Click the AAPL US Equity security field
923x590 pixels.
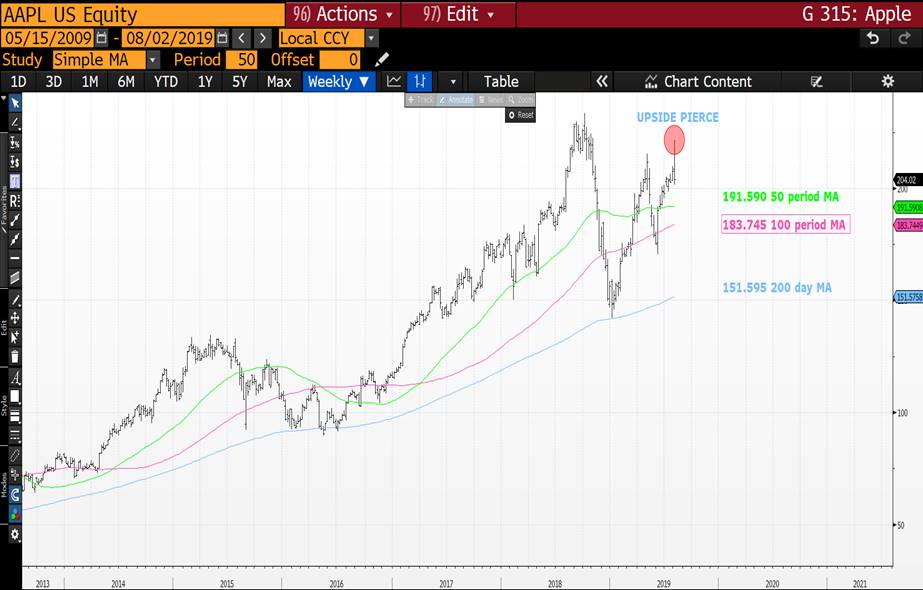143,14
